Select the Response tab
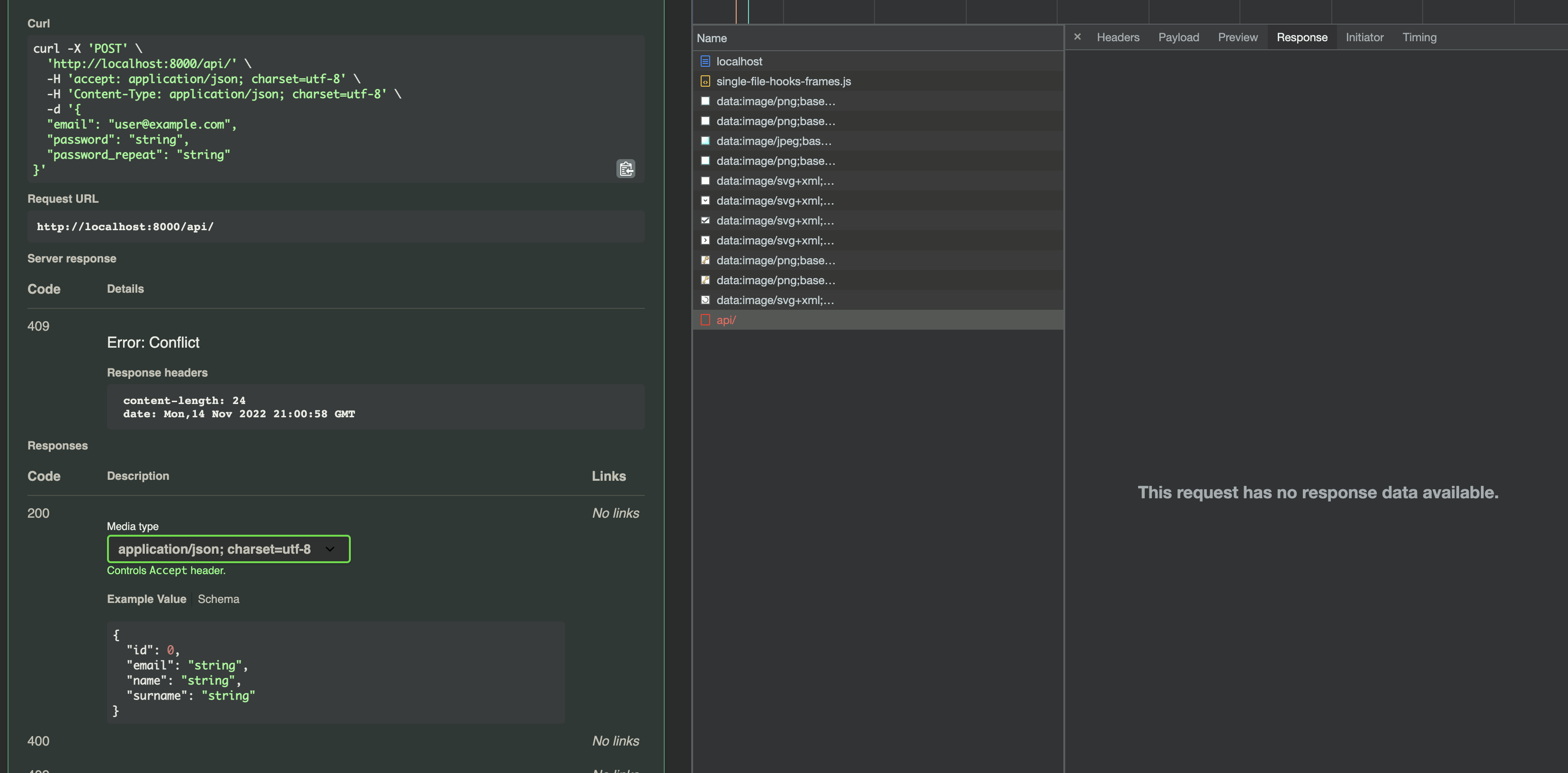The image size is (1568, 773). click(1302, 37)
